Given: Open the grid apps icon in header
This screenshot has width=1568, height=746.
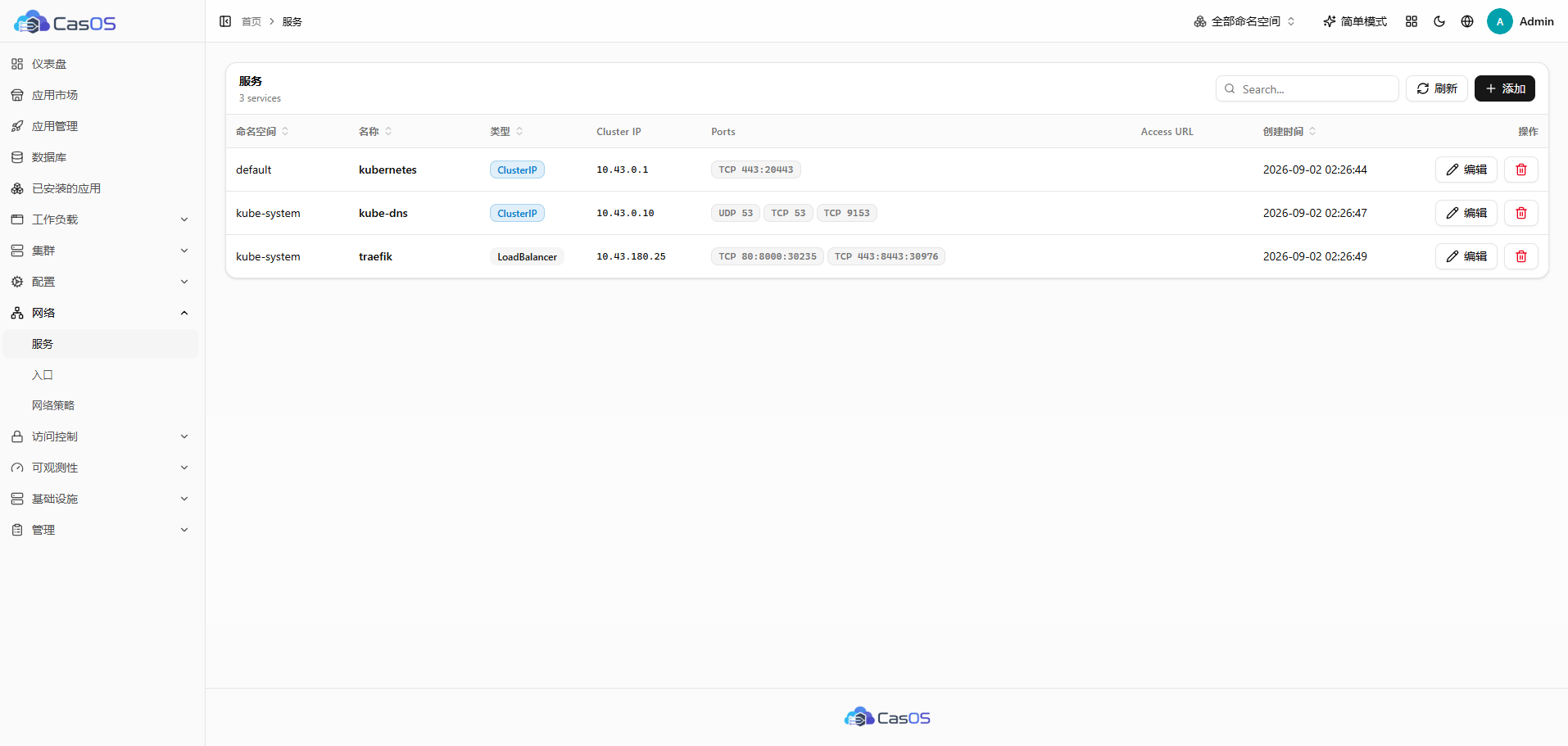Looking at the screenshot, I should click(x=1412, y=21).
